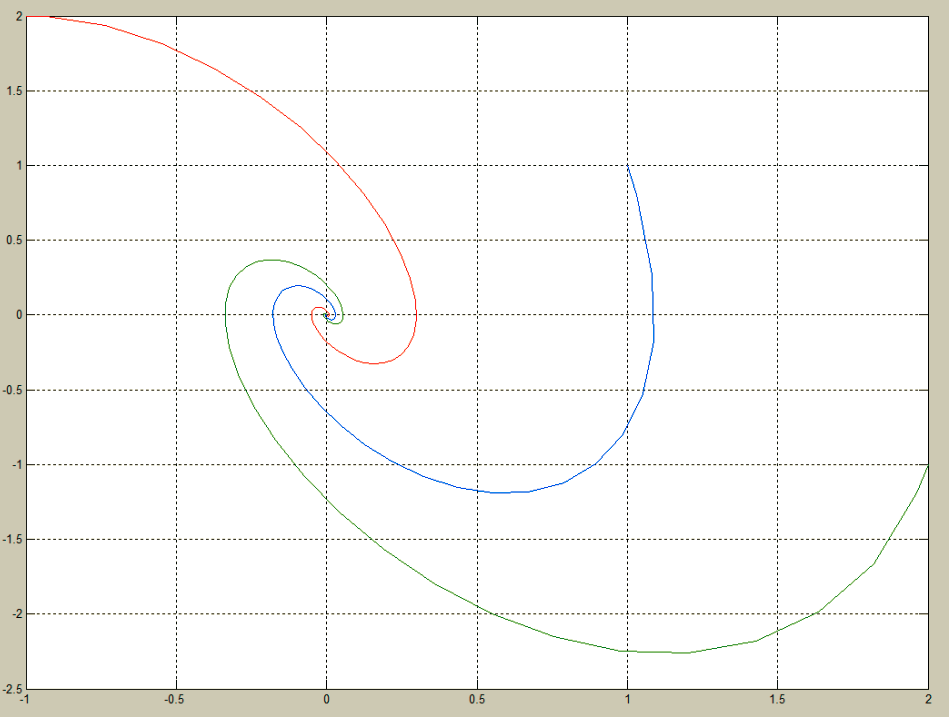Click x-axis tick label 0
949x717 pixels.
[327, 700]
